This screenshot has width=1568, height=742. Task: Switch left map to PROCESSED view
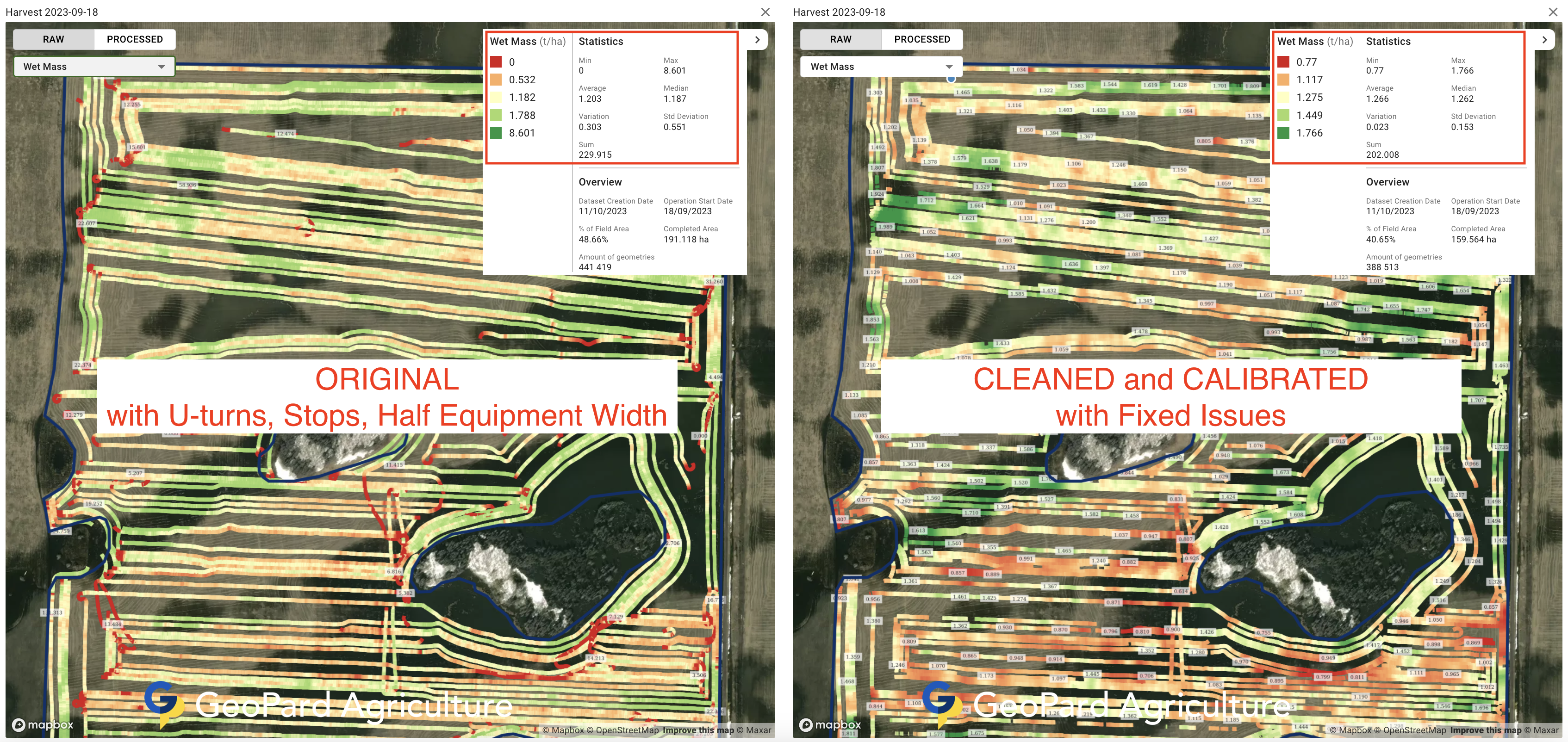pyautogui.click(x=135, y=39)
